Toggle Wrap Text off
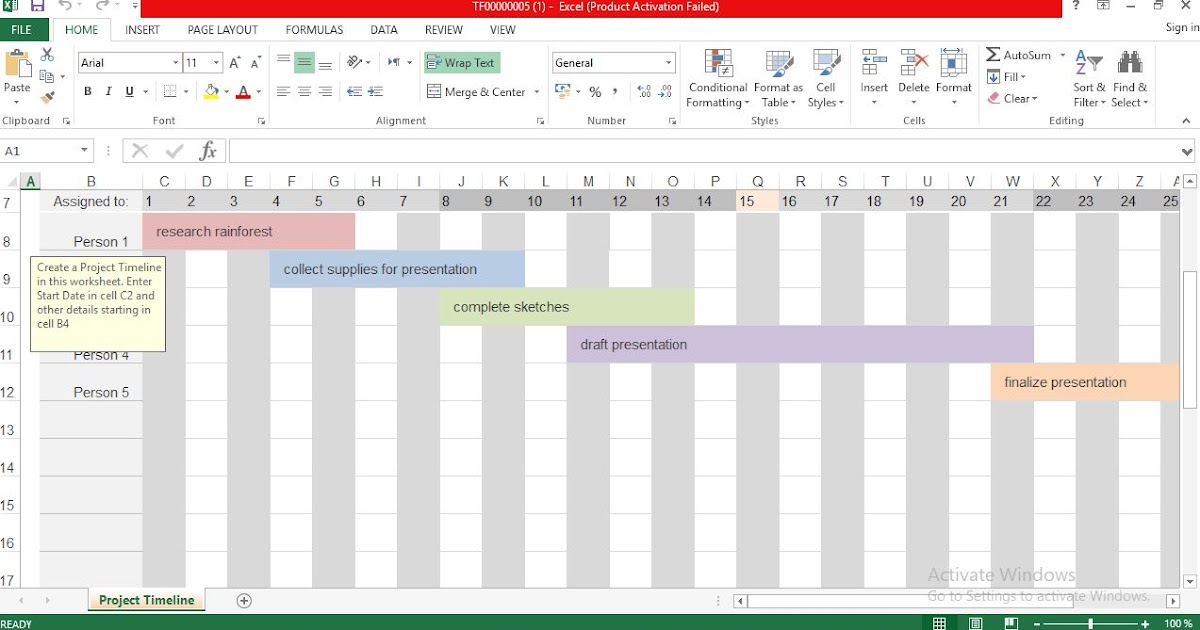This screenshot has height=630, width=1200. (x=462, y=63)
